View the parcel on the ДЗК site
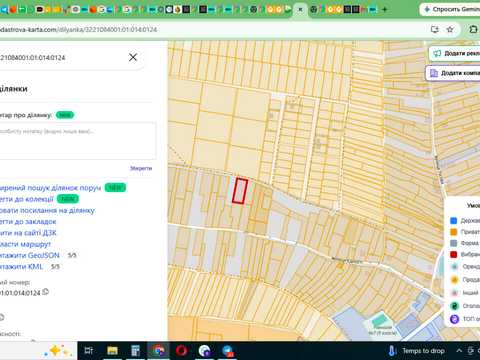 28,233
